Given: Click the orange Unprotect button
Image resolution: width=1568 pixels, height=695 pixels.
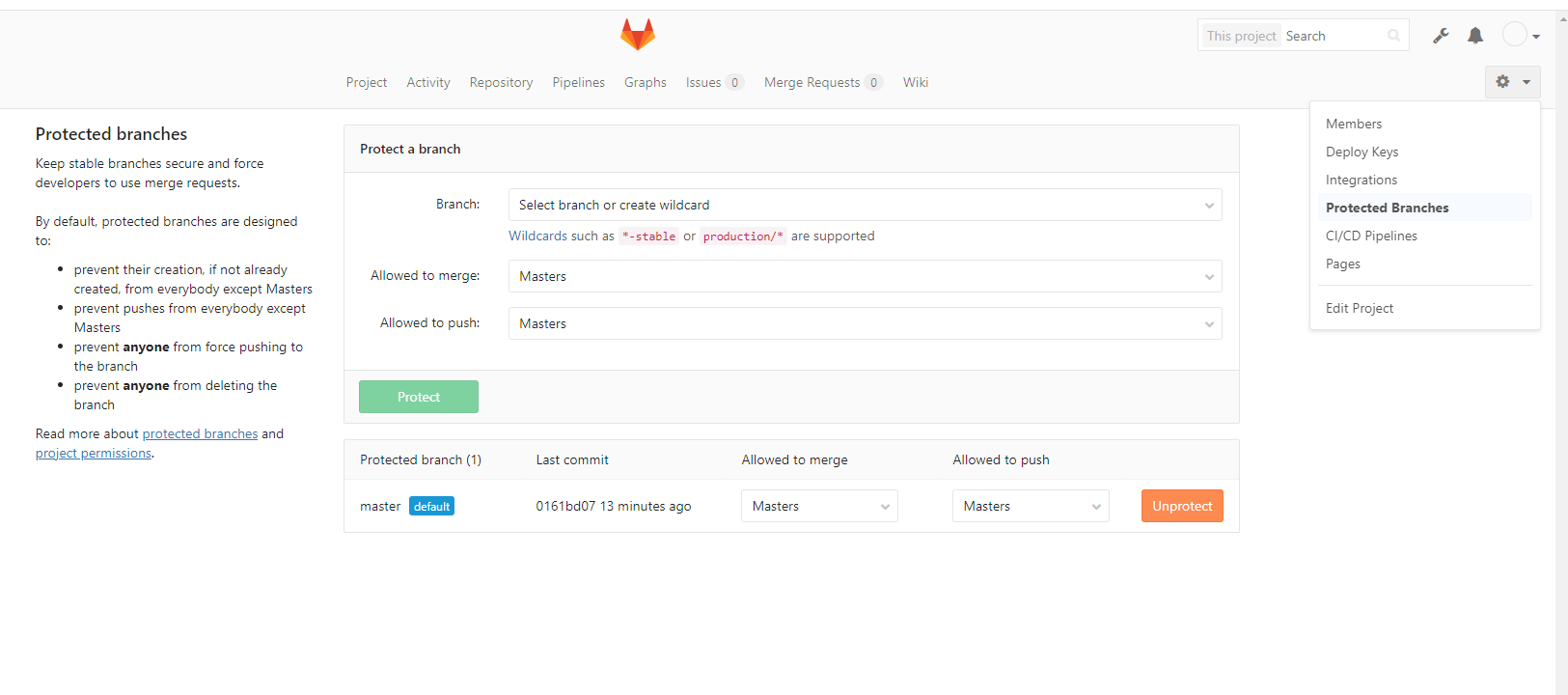Looking at the screenshot, I should click(x=1182, y=506).
